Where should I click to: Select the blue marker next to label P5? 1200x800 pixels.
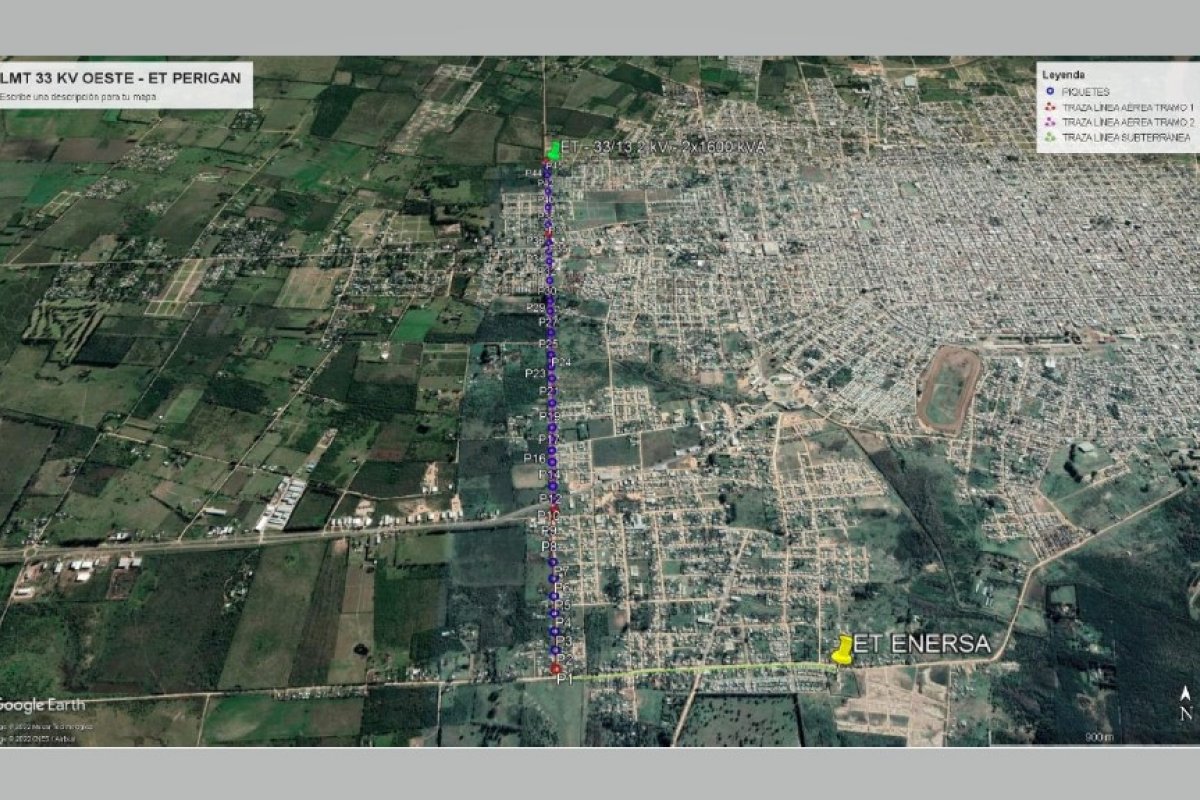pyautogui.click(x=554, y=596)
